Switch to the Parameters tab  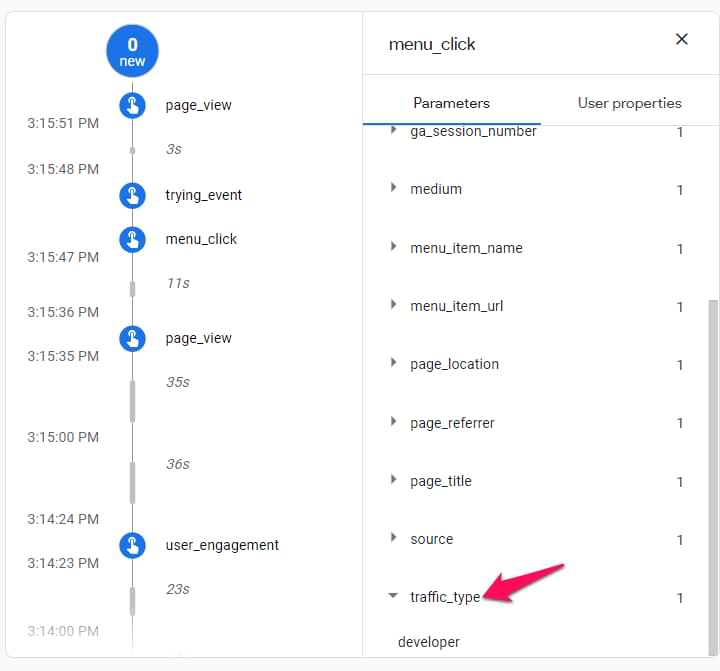(451, 103)
